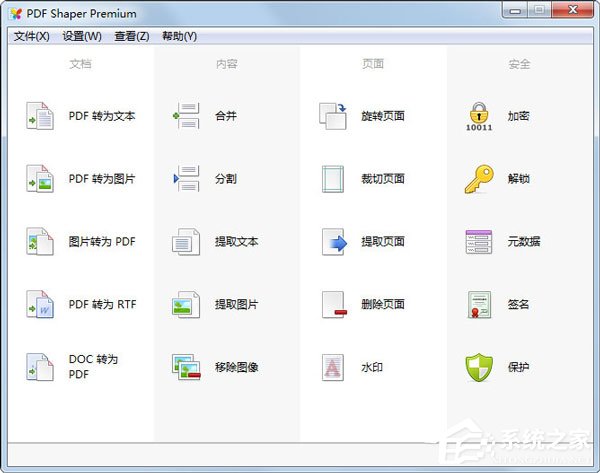Open the 提取页面 blue arrow icon
This screenshot has width=600, height=473.
[x=334, y=242]
